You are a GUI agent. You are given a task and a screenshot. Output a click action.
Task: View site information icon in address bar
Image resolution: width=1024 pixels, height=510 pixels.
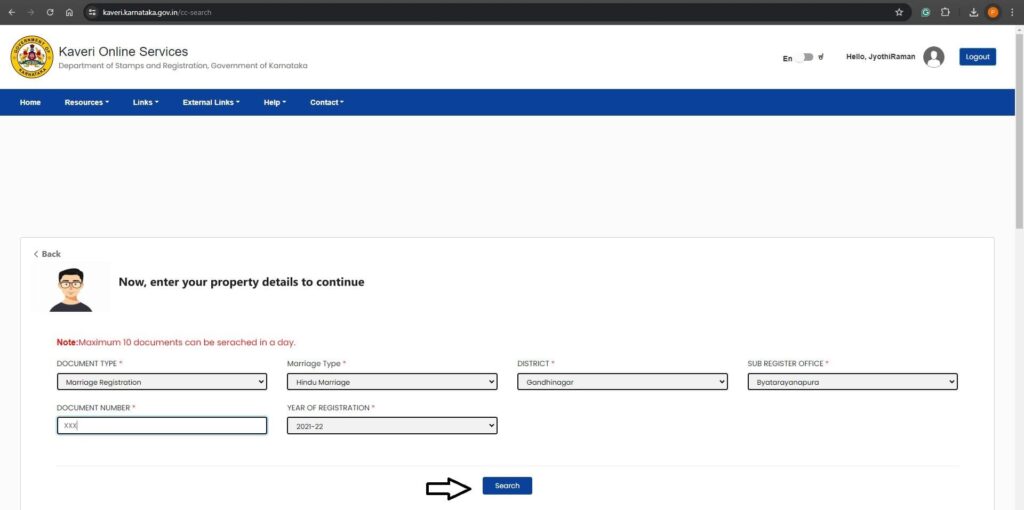(92, 12)
